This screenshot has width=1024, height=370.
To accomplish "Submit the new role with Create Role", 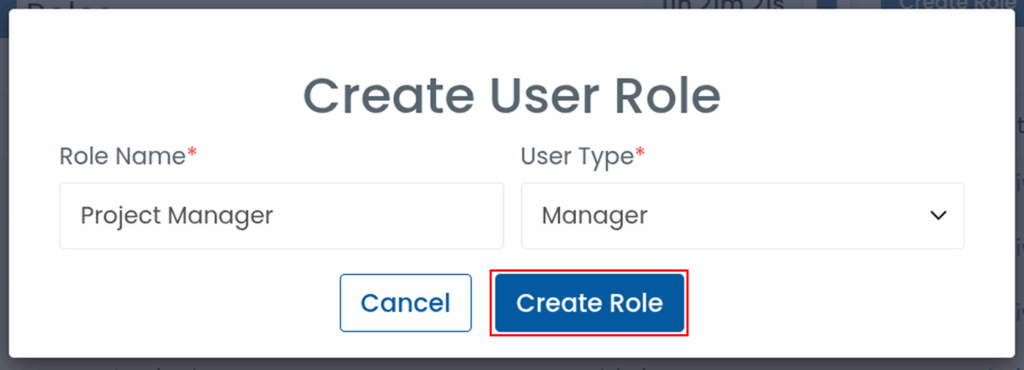I will pyautogui.click(x=589, y=303).
